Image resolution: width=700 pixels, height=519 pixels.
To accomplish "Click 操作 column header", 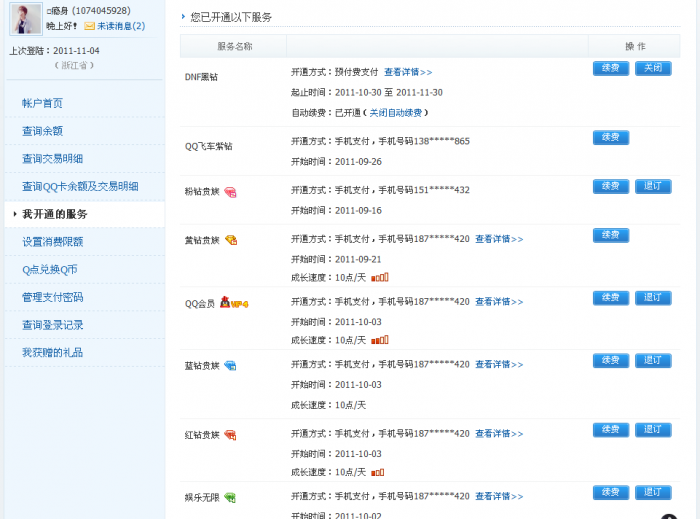I will tap(635, 46).
